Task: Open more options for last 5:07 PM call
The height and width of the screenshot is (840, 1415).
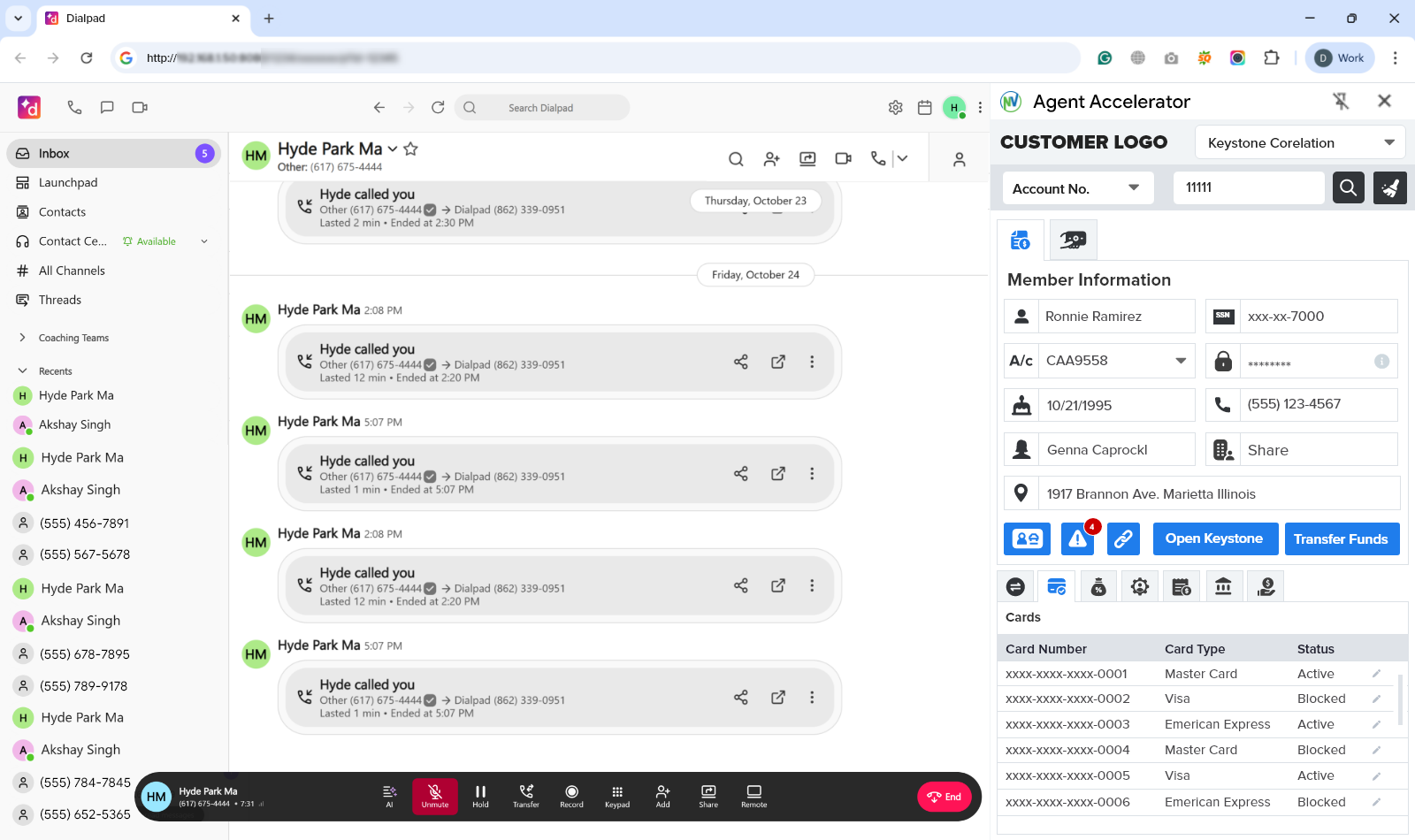Action: [x=812, y=698]
